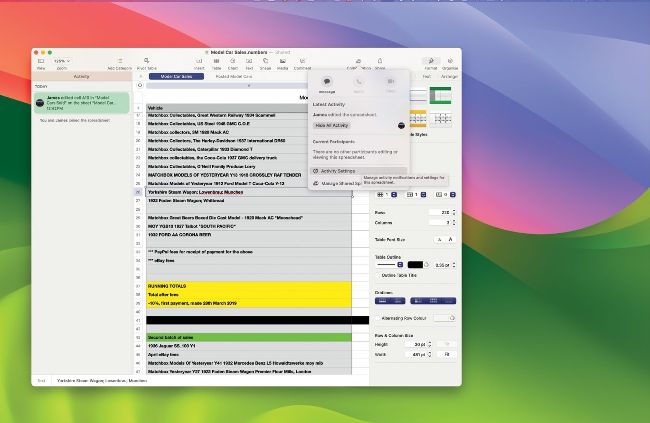Click the black table outline colour swatch

click(415, 265)
